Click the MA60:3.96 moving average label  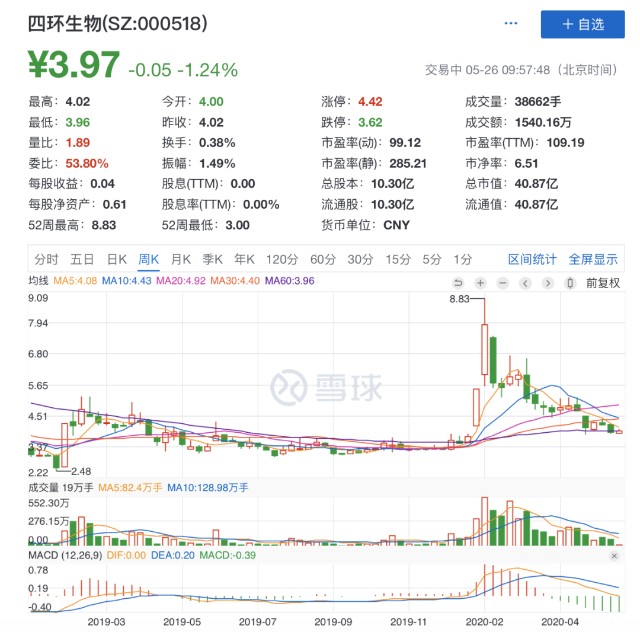(289, 281)
